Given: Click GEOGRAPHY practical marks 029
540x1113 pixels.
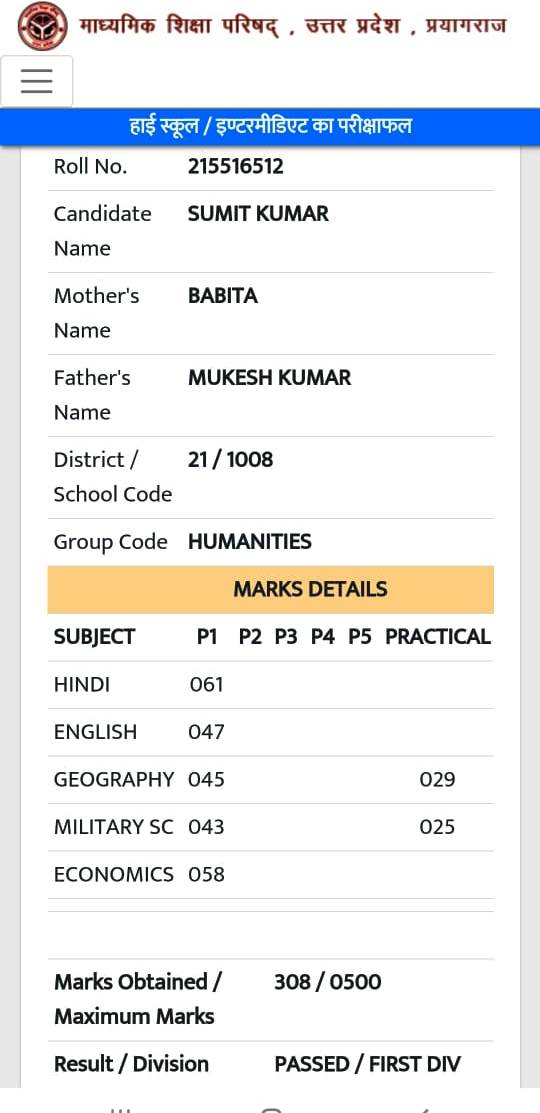Looking at the screenshot, I should (437, 779).
